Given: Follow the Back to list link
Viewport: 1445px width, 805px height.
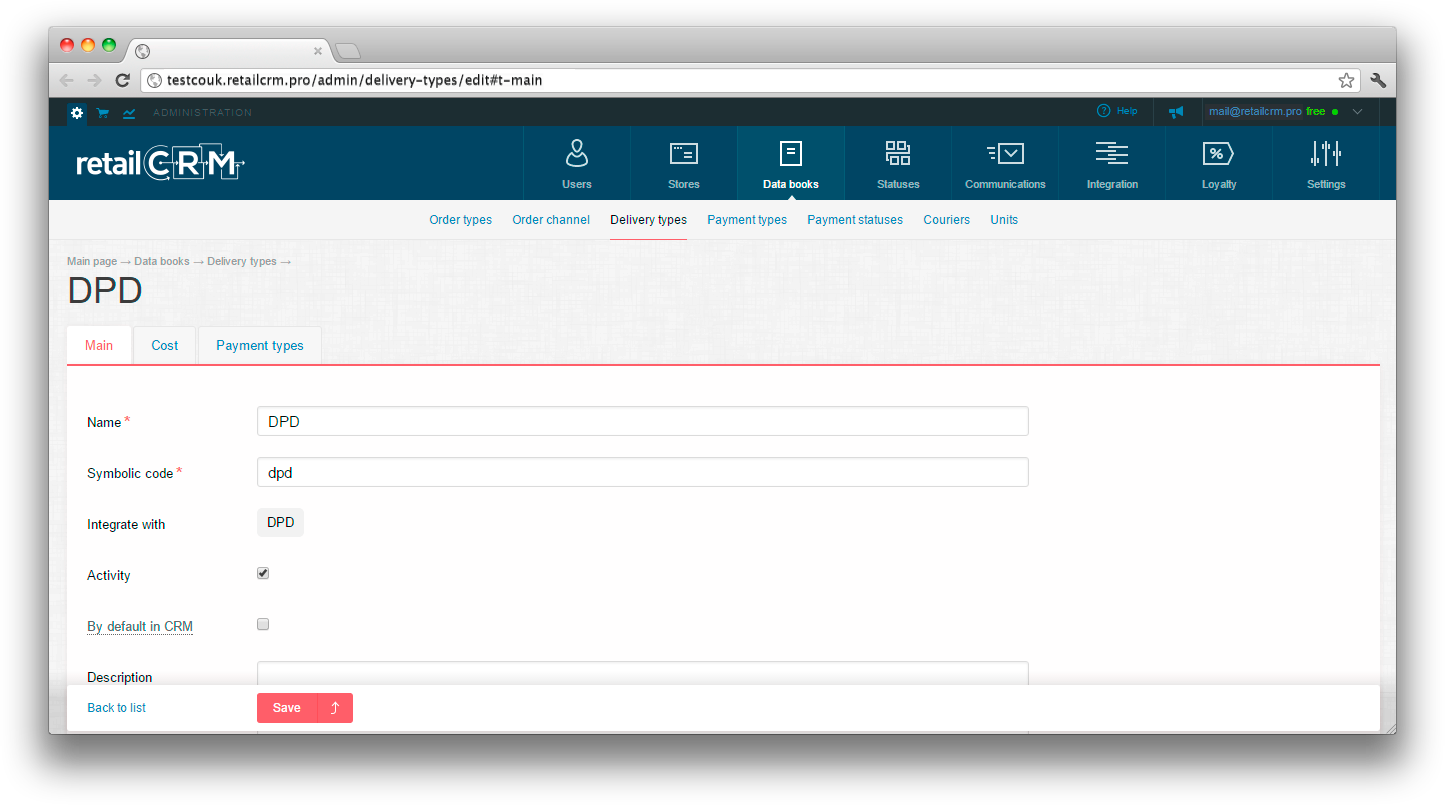Looking at the screenshot, I should click(116, 708).
